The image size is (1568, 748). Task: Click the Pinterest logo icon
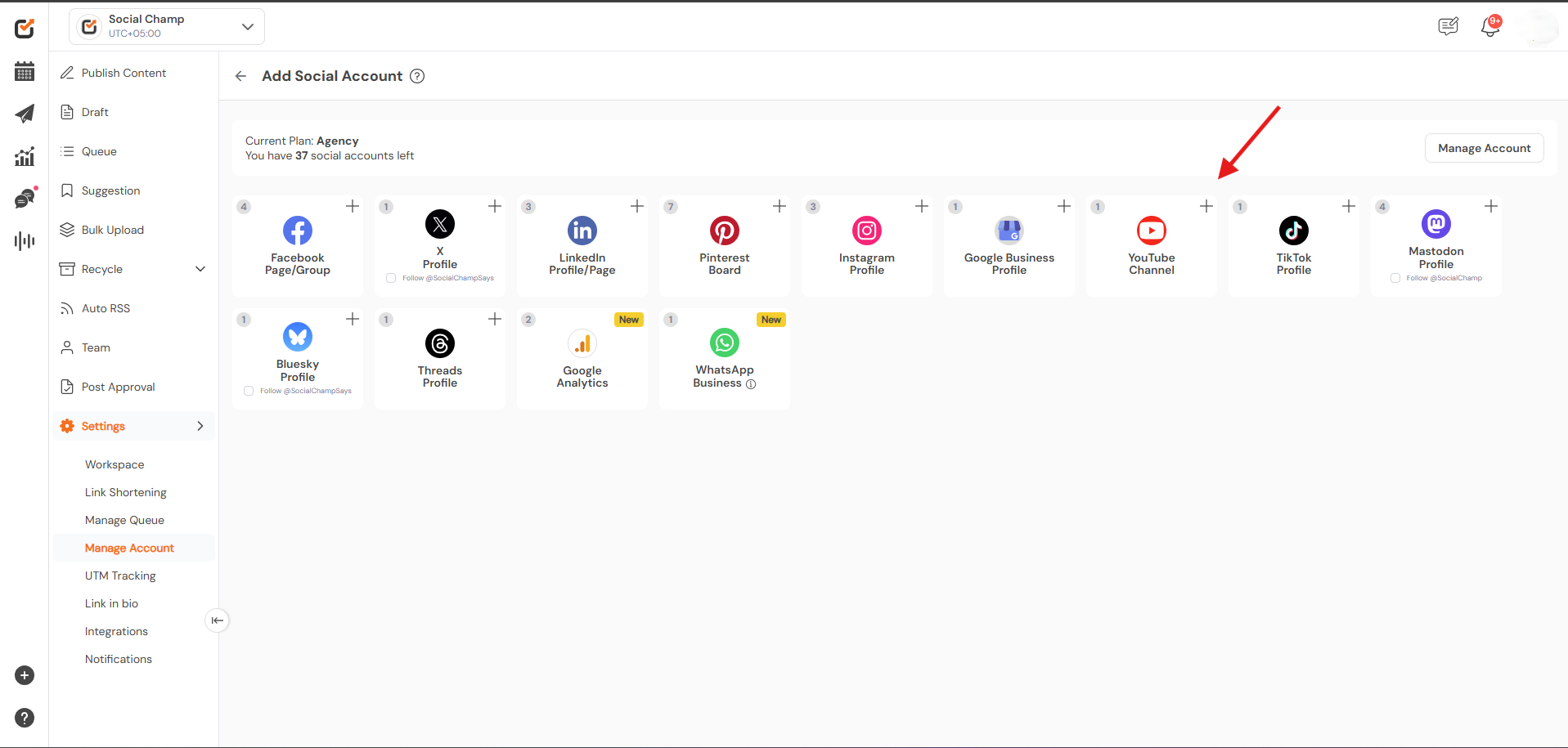(x=725, y=231)
